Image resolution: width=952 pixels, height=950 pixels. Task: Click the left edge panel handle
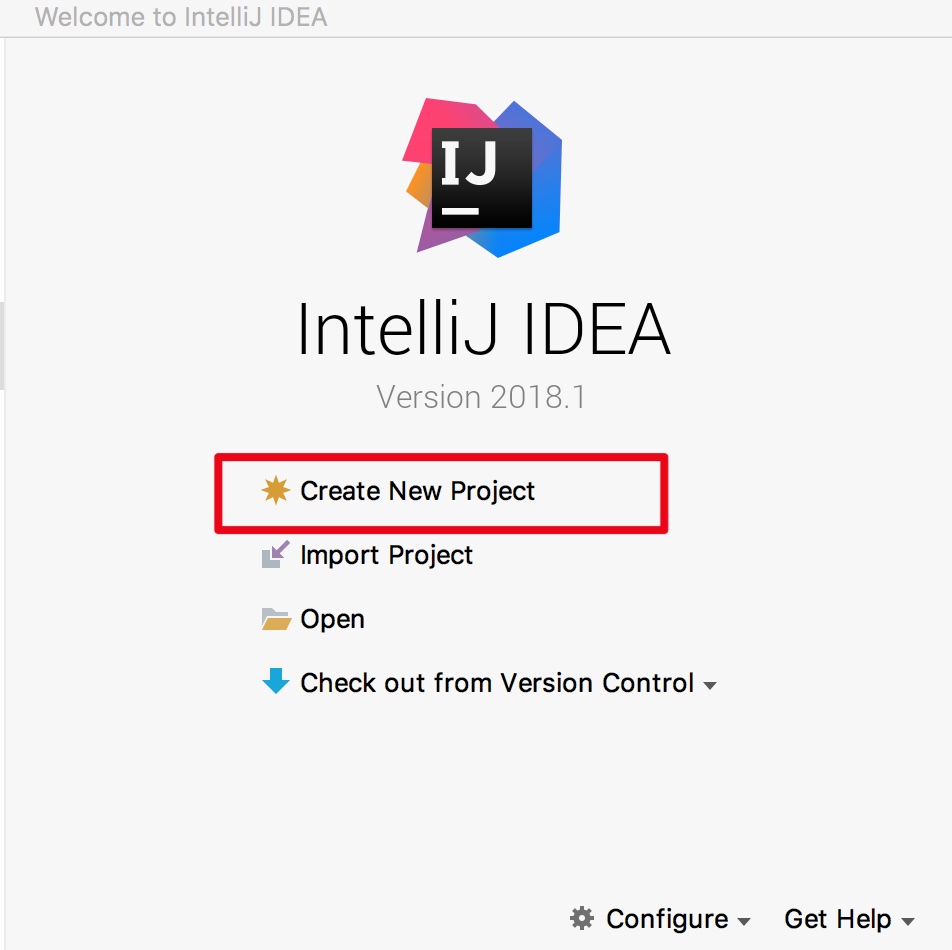tap(2, 346)
